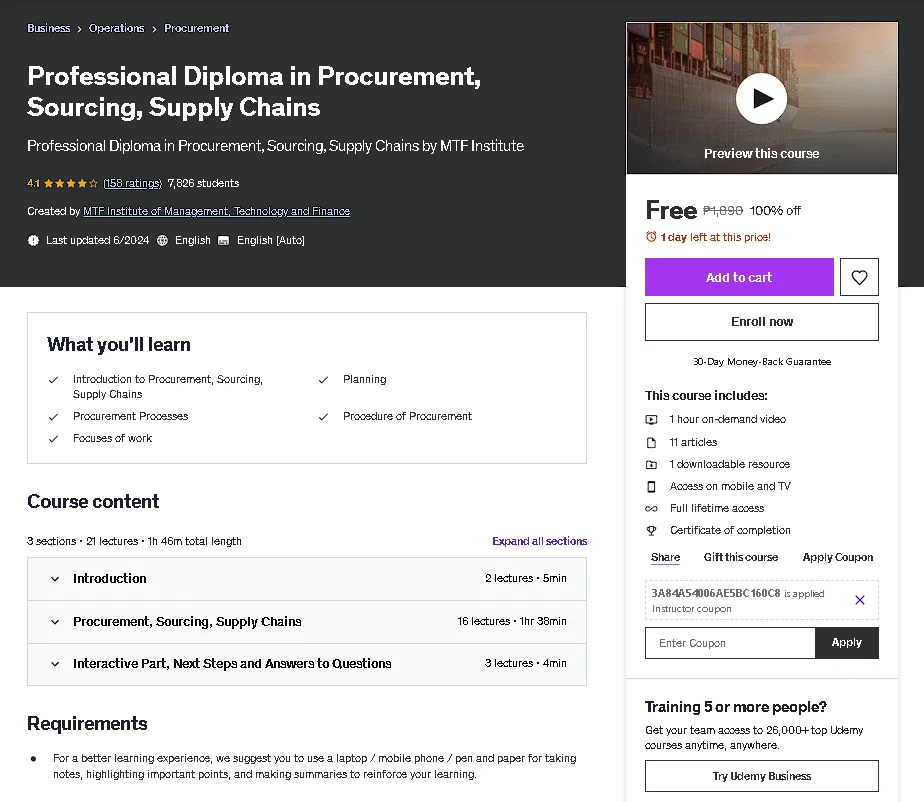Screen dimensions: 924x802
Task: Select the Apply Coupon tab
Action: [837, 557]
